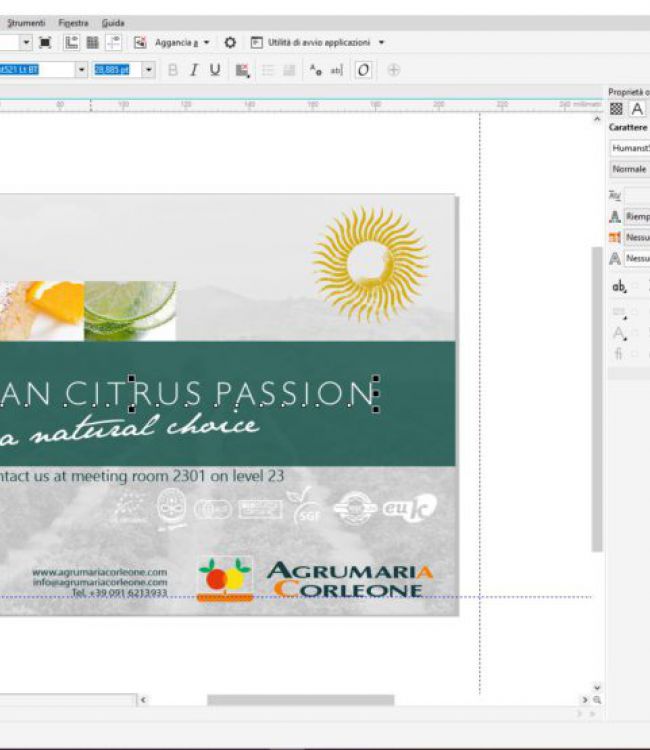
Task: Click the font size input field
Action: click(x=114, y=70)
